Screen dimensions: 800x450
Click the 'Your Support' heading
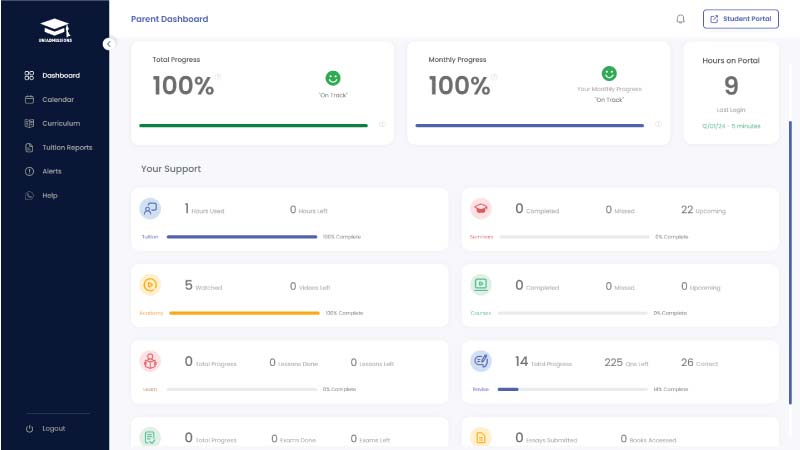(171, 169)
